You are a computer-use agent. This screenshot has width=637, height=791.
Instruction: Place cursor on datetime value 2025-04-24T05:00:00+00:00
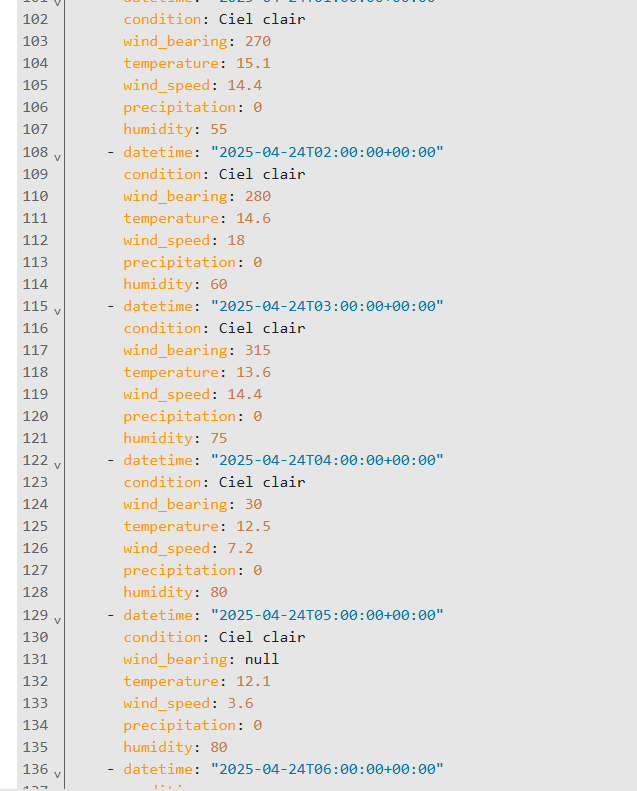327,615
